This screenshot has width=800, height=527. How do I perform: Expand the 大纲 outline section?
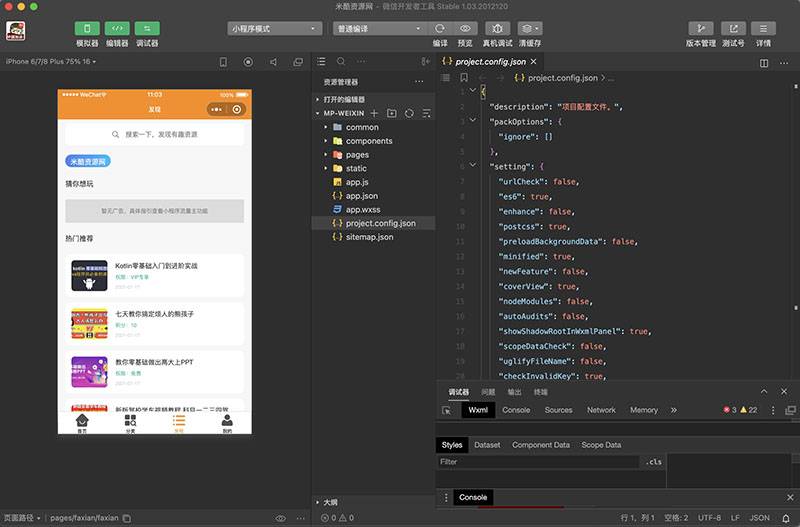[x=330, y=502]
